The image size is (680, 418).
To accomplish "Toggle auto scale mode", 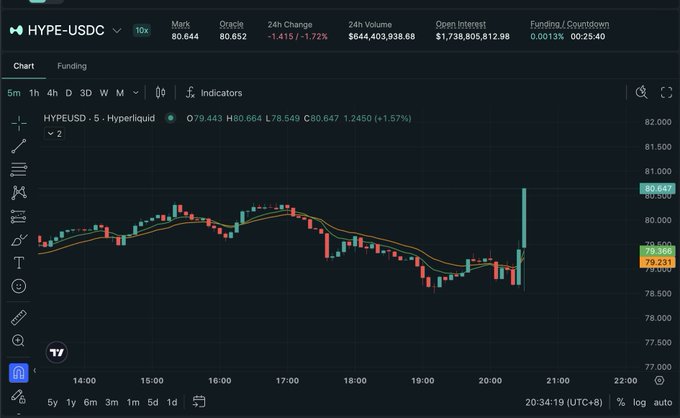I will (663, 402).
